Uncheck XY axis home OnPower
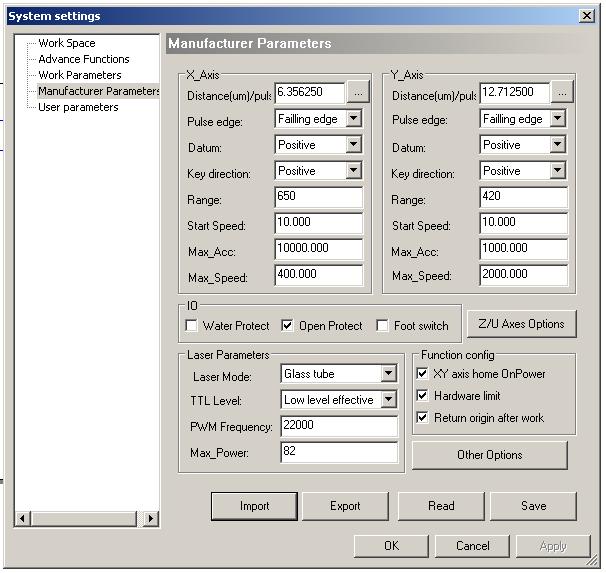 (x=422, y=374)
